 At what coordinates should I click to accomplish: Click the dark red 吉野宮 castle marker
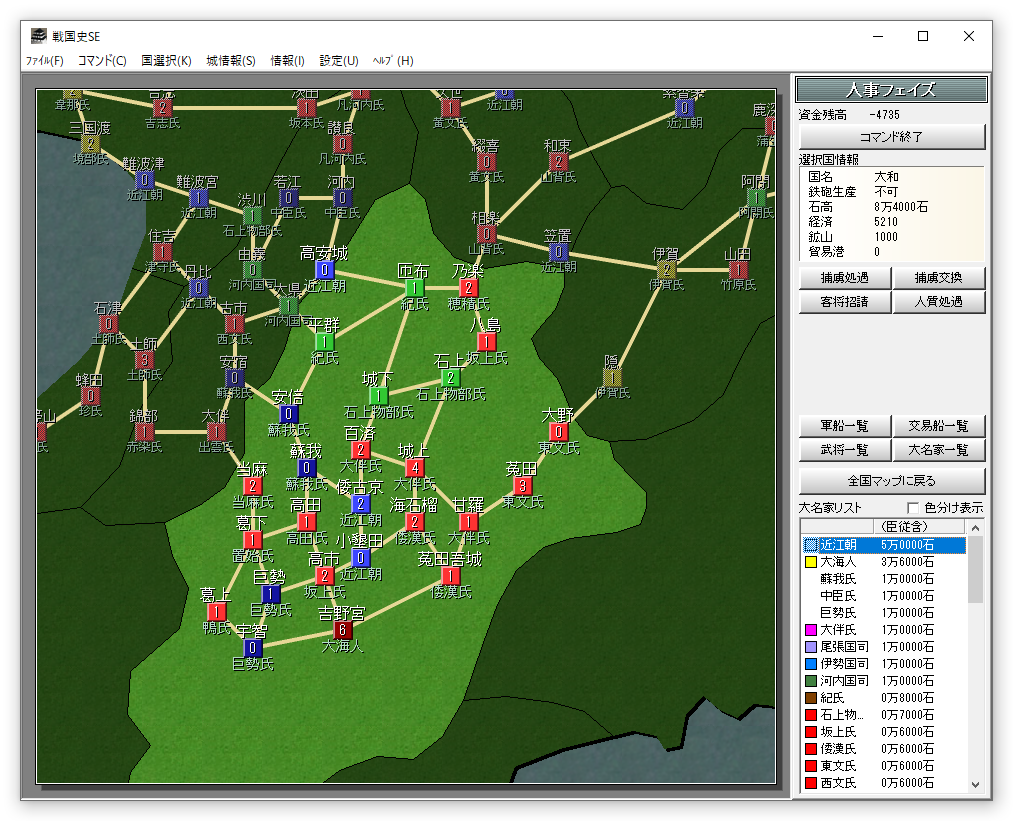point(343,630)
